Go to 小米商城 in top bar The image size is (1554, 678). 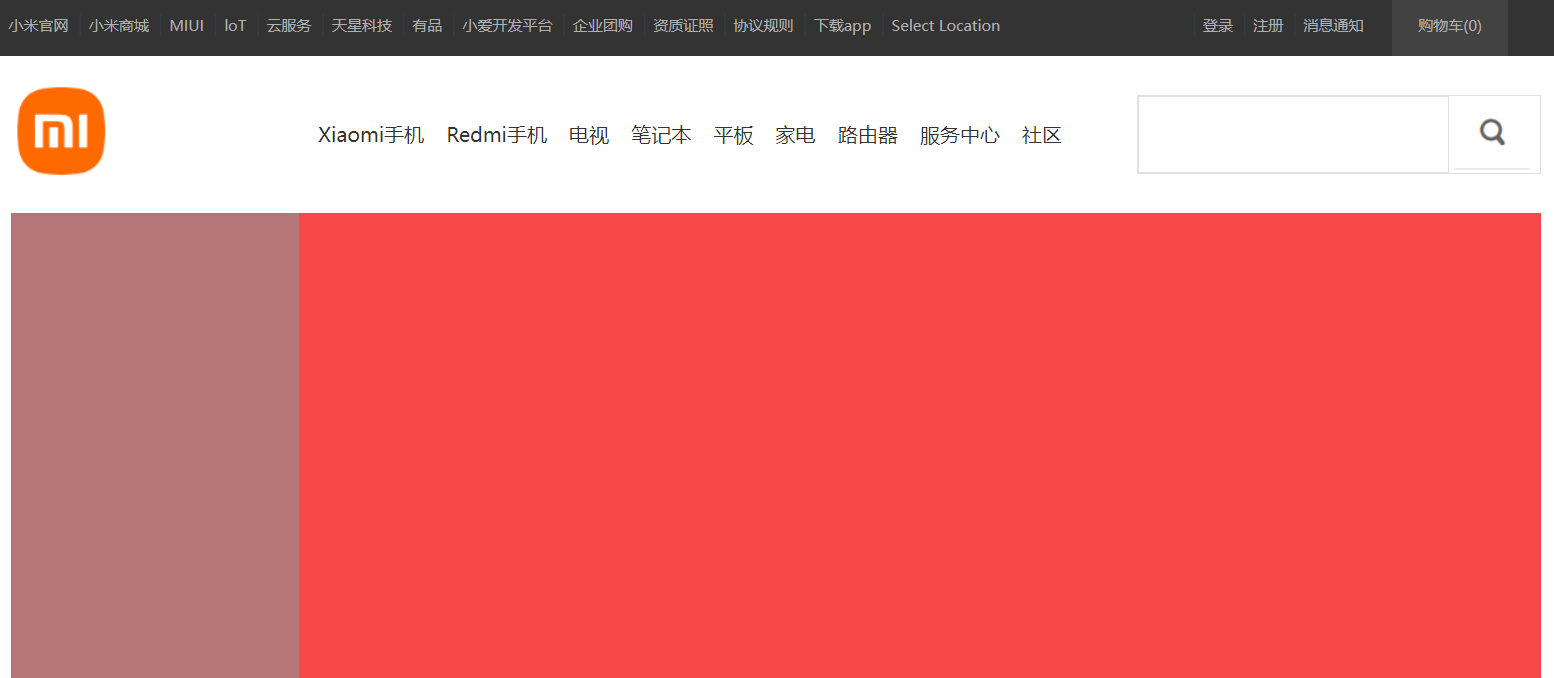coord(119,26)
